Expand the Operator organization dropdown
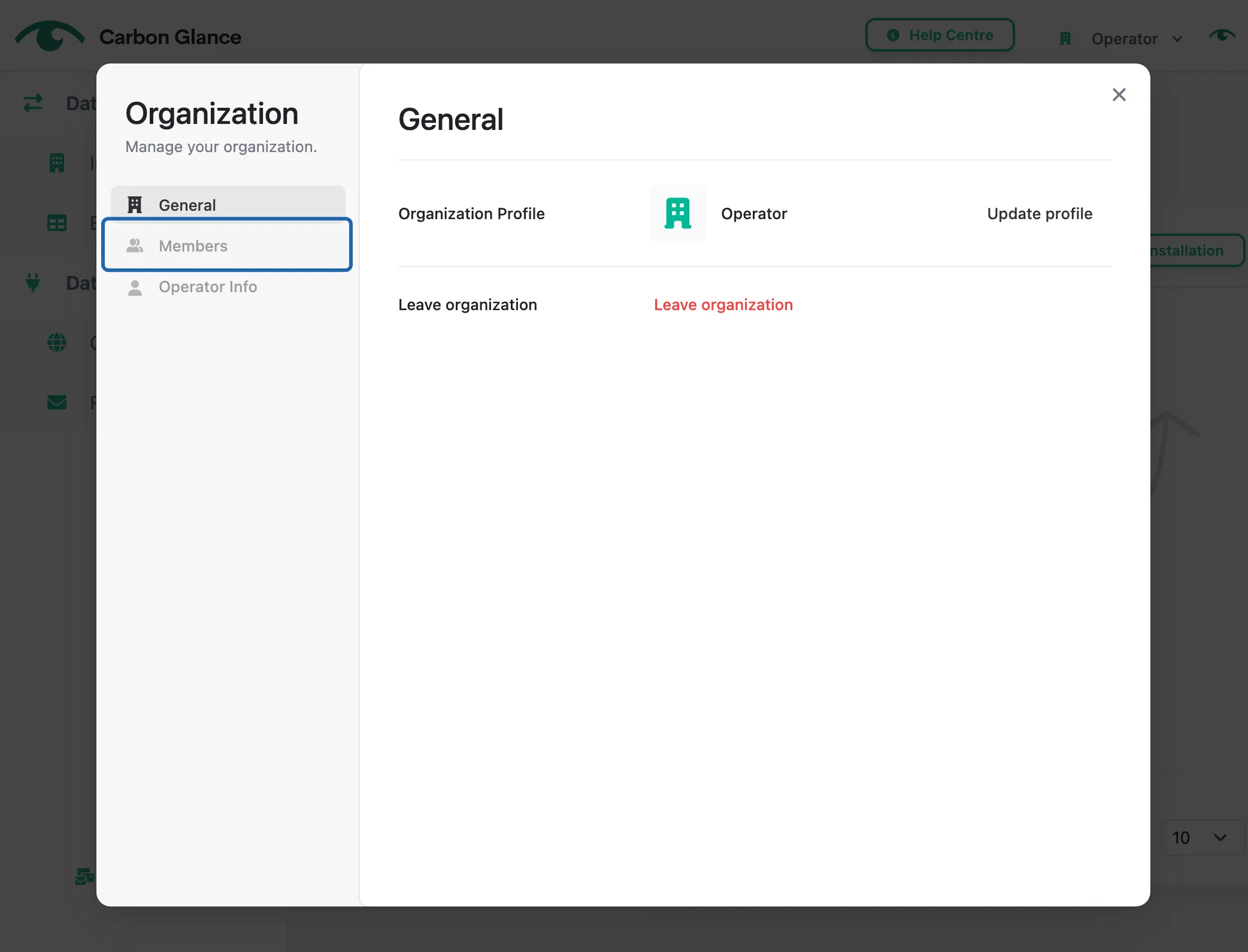 (x=1121, y=39)
